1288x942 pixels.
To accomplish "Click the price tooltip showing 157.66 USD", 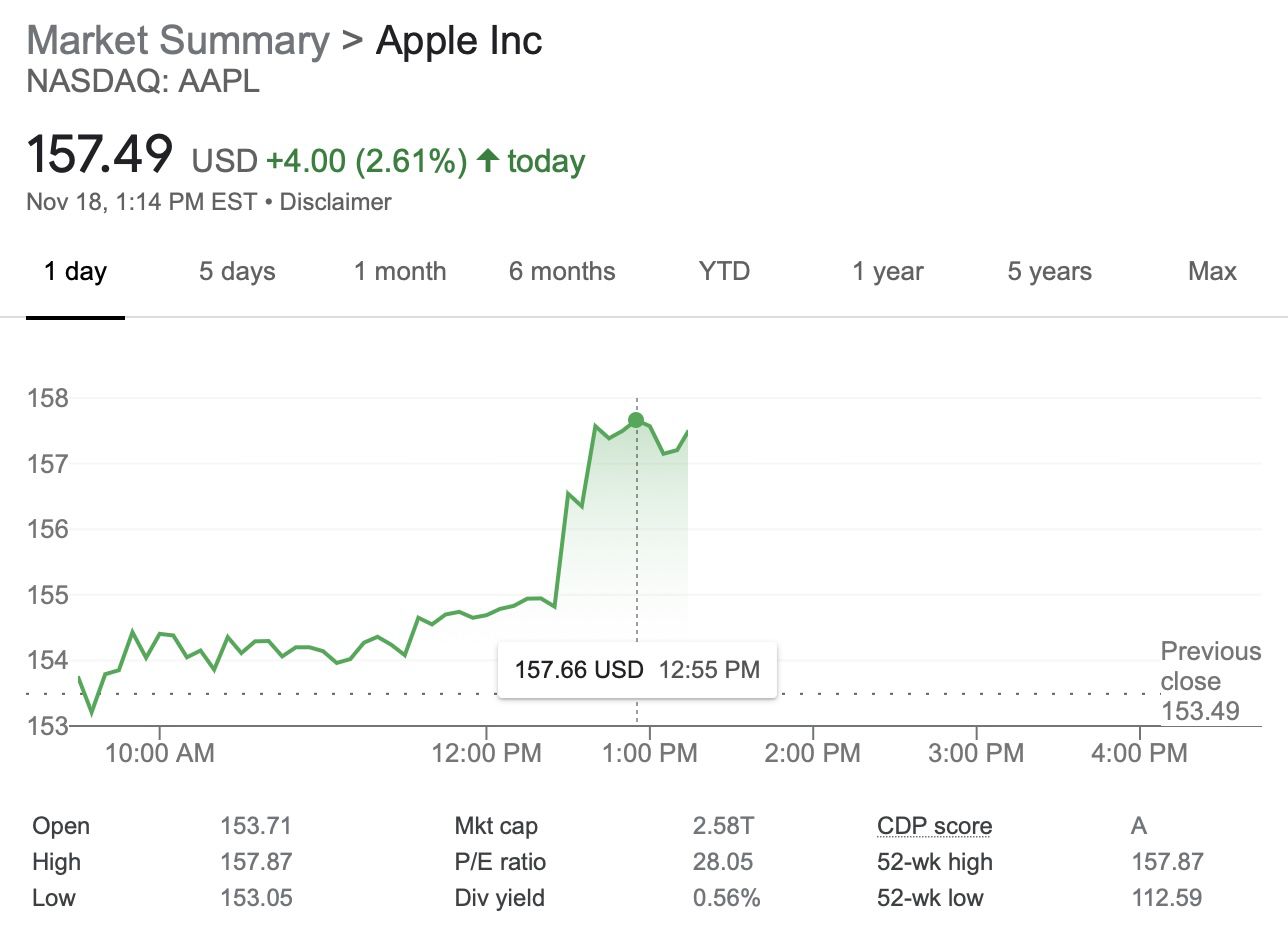I will click(x=637, y=668).
